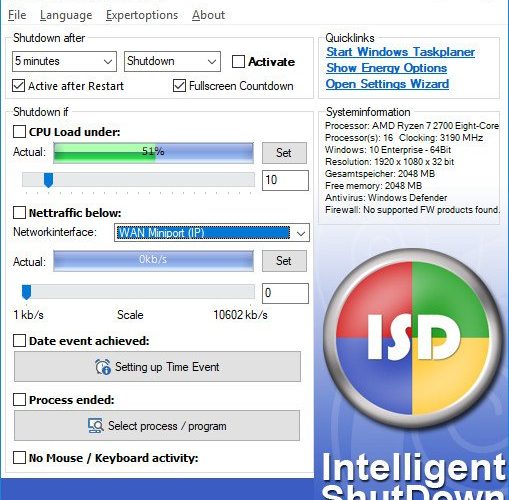Click the magnifier monitor icon on Select process button

pos(96,426)
